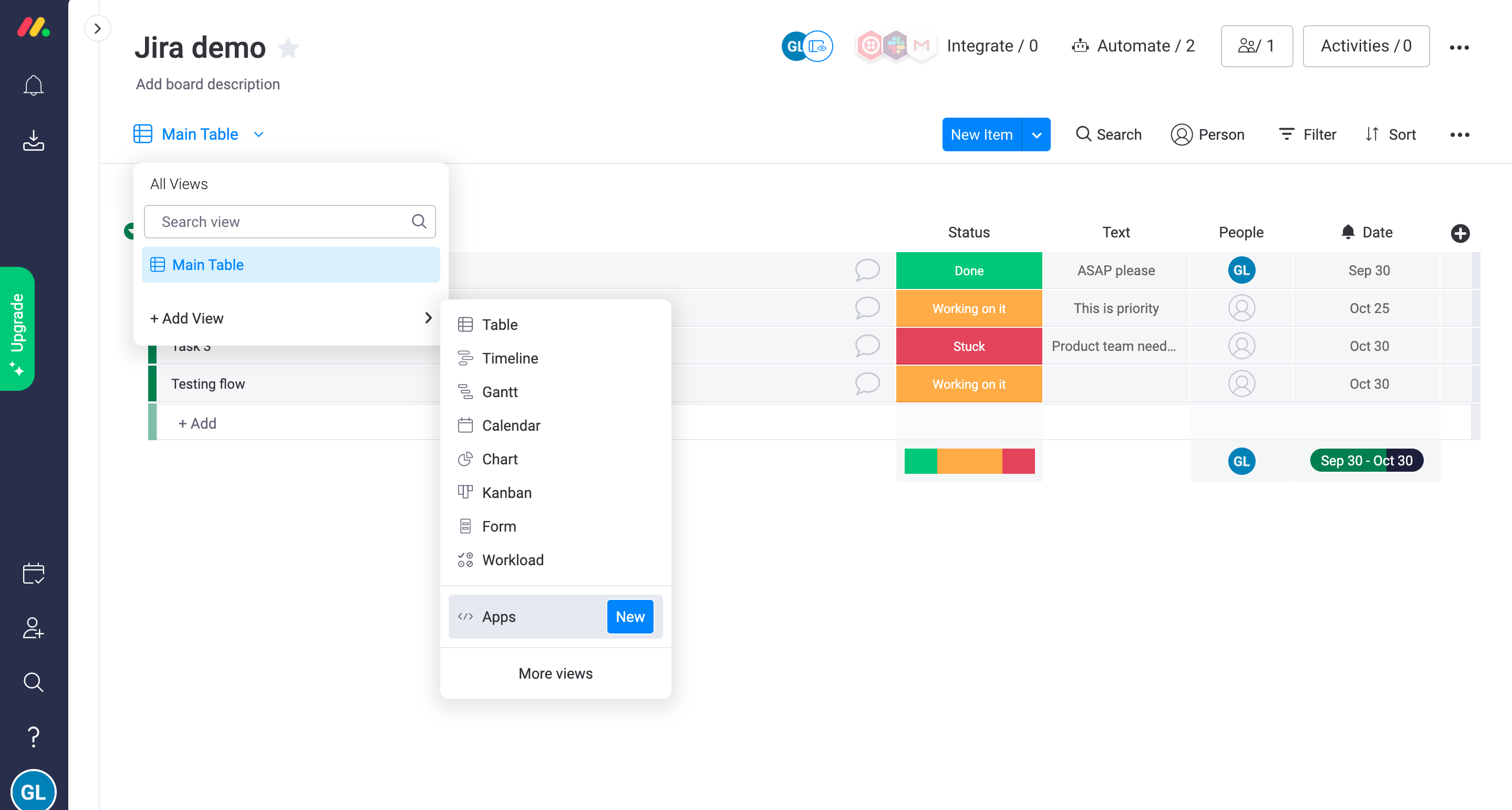The image size is (1512, 810).
Task: Open the conversation bubble for the Done row
Action: tap(867, 271)
